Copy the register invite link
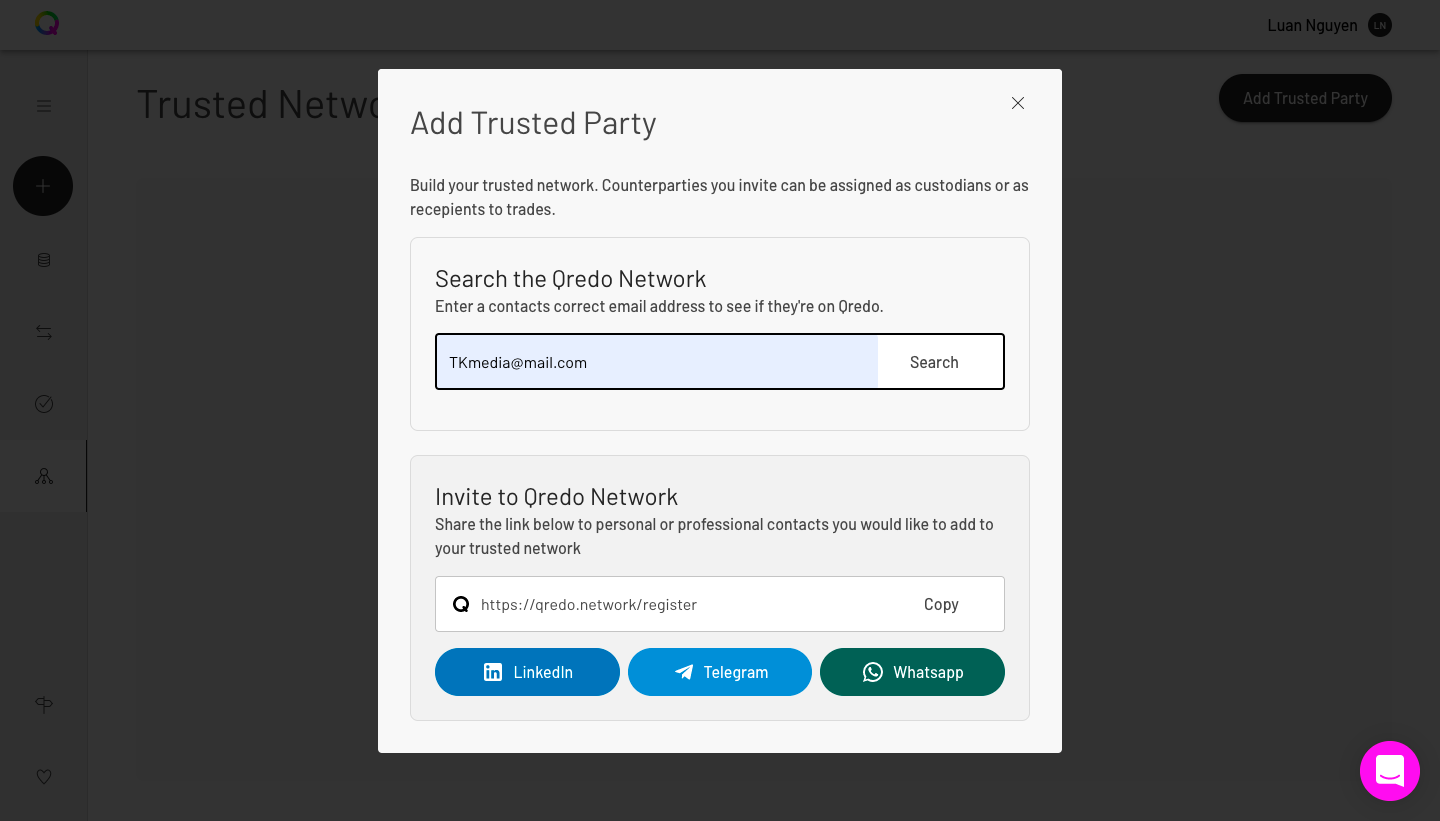This screenshot has height=821, width=1440. tap(941, 604)
